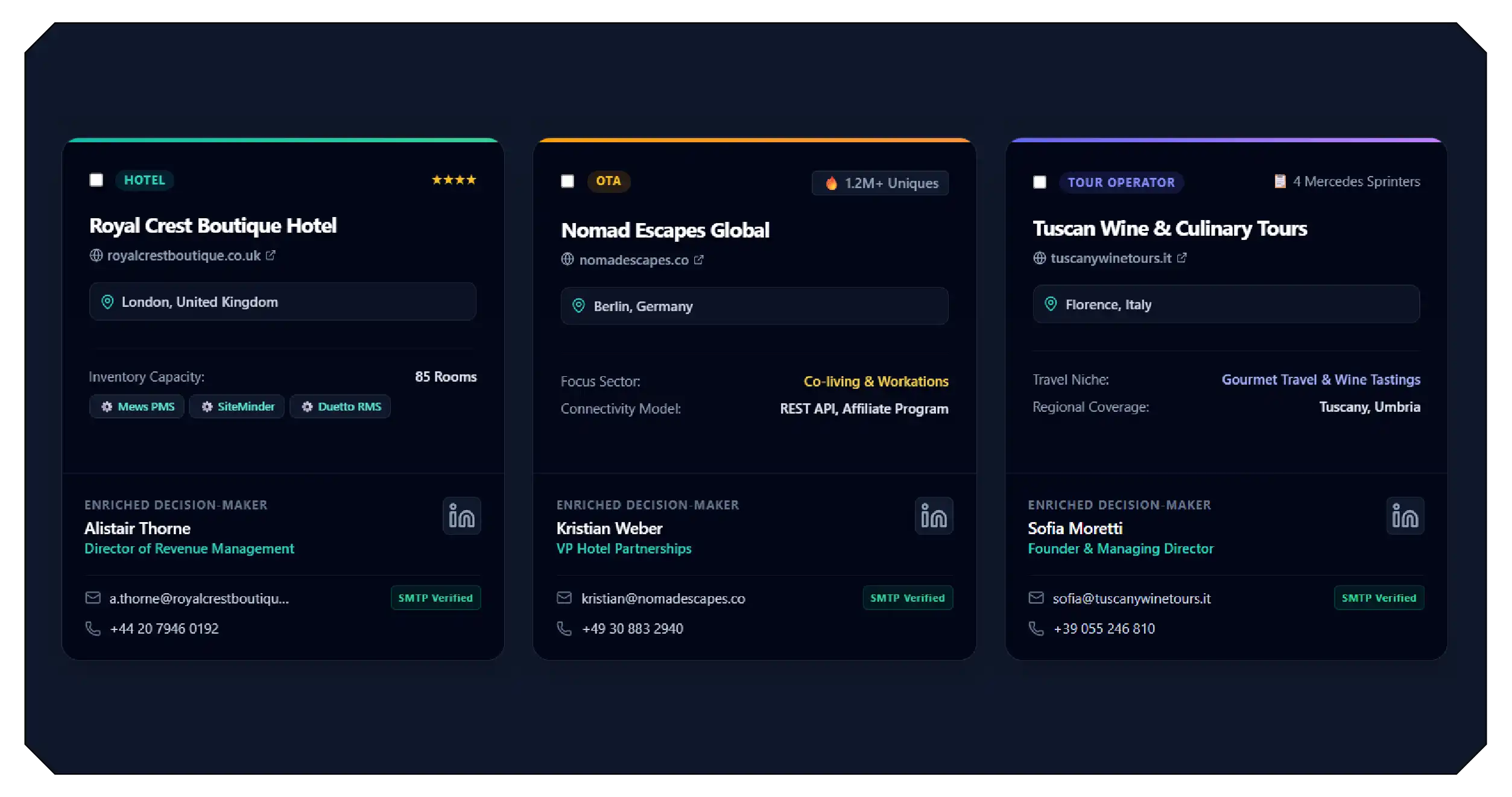Click the OTA category badge
This screenshot has width=1512, height=797.
[609, 181]
